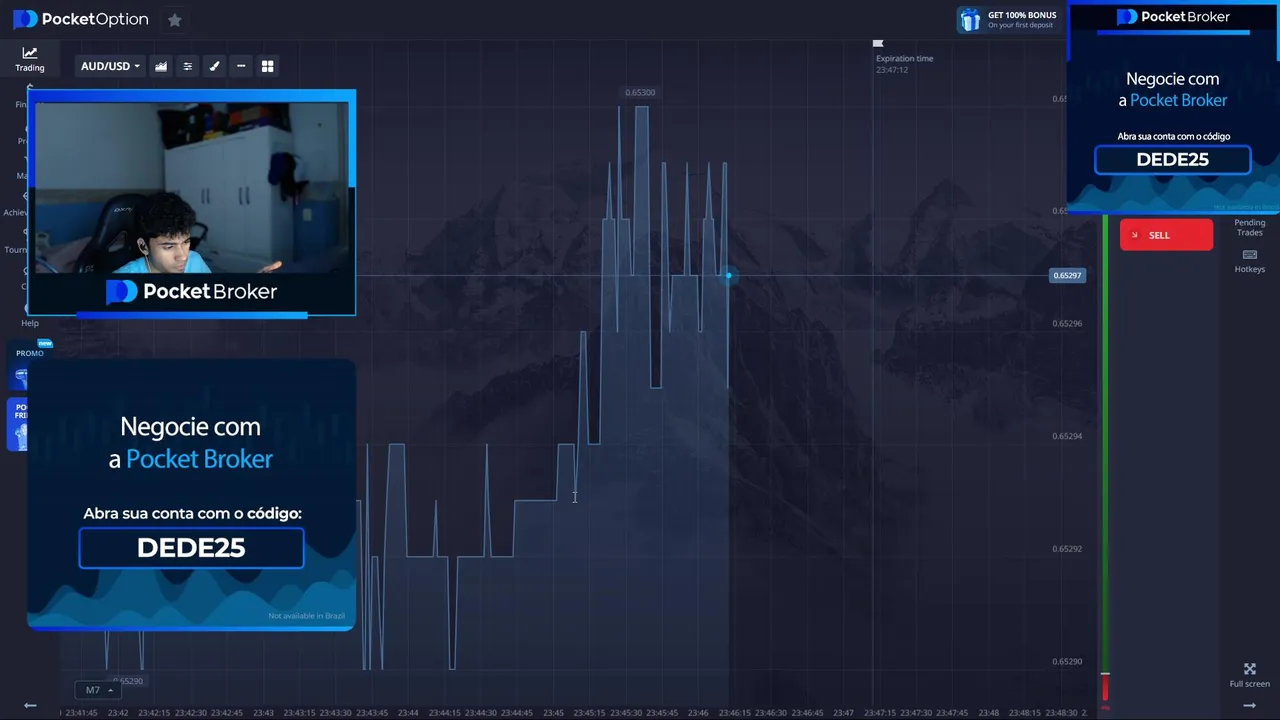
Task: Click the PocketOption logo
Action: click(x=80, y=19)
